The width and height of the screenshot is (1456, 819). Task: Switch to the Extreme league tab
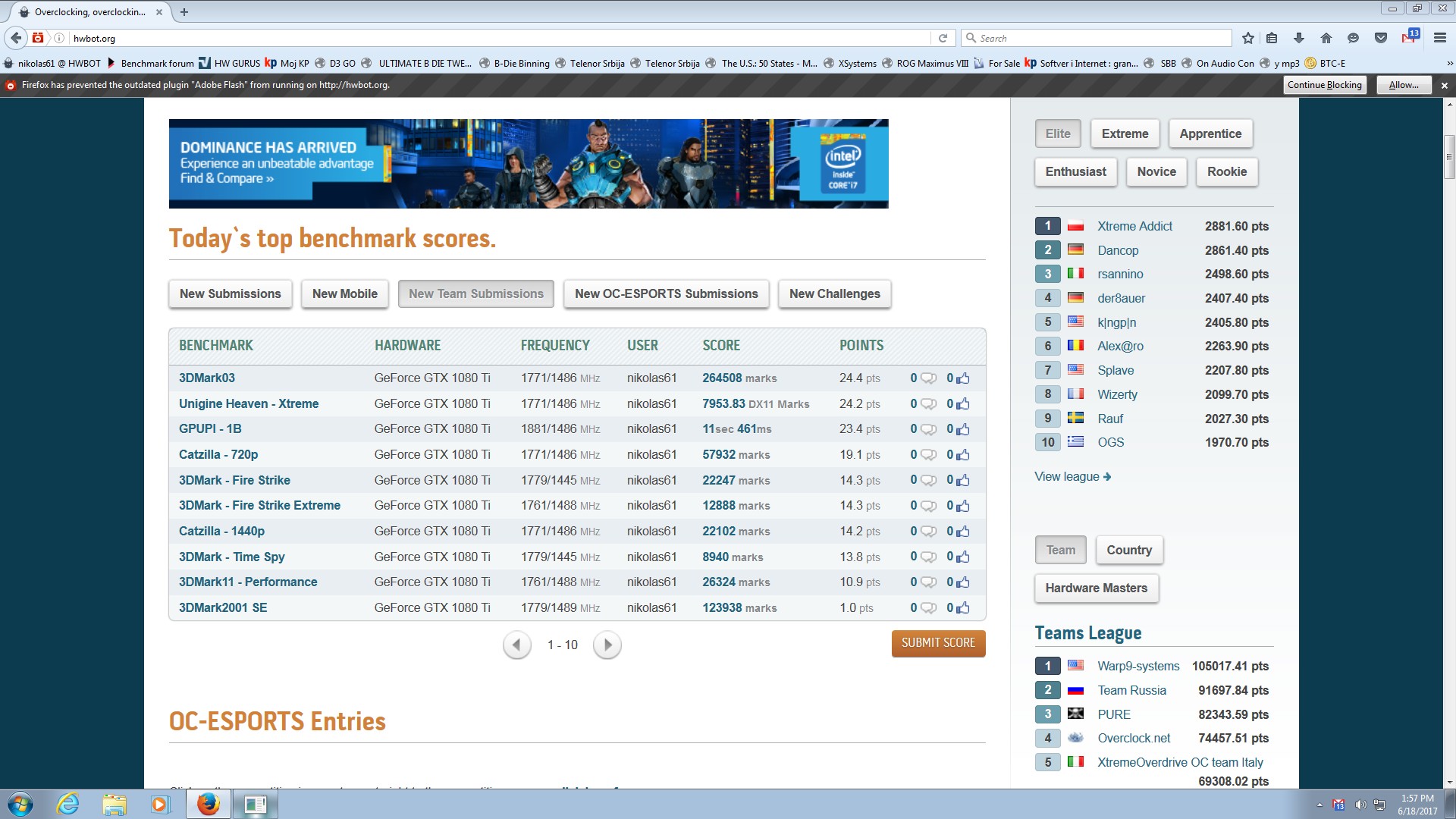[1125, 134]
